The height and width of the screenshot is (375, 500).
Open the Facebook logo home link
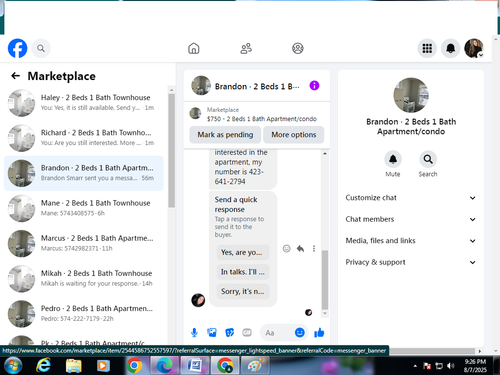[17, 48]
